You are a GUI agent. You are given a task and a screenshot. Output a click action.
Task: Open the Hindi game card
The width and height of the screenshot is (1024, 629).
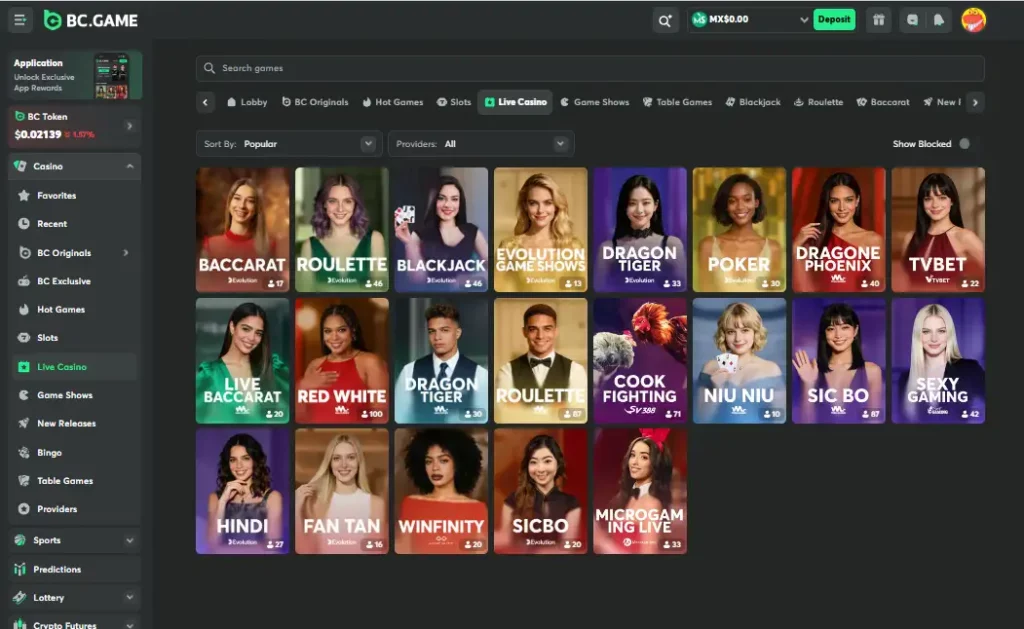242,491
